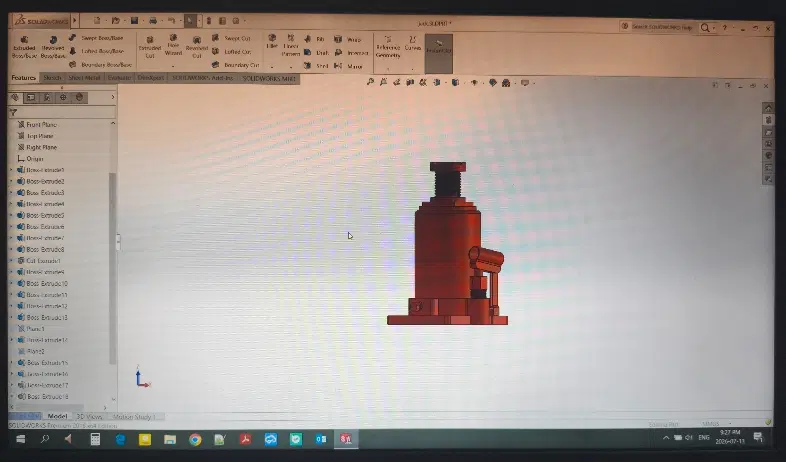Select the Linear Pattern tool
The image size is (786, 462).
click(x=291, y=45)
